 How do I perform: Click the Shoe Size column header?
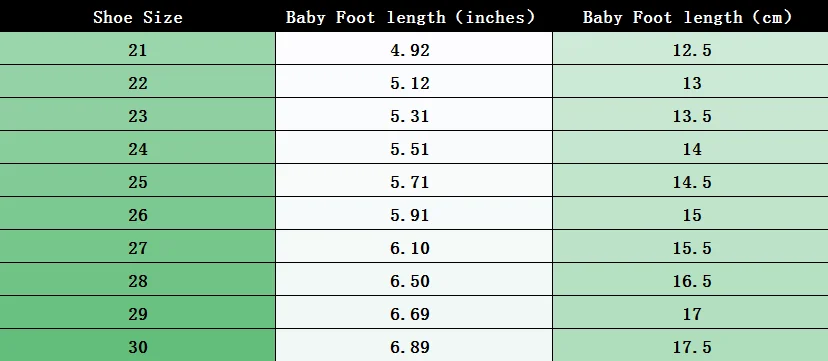point(137,16)
